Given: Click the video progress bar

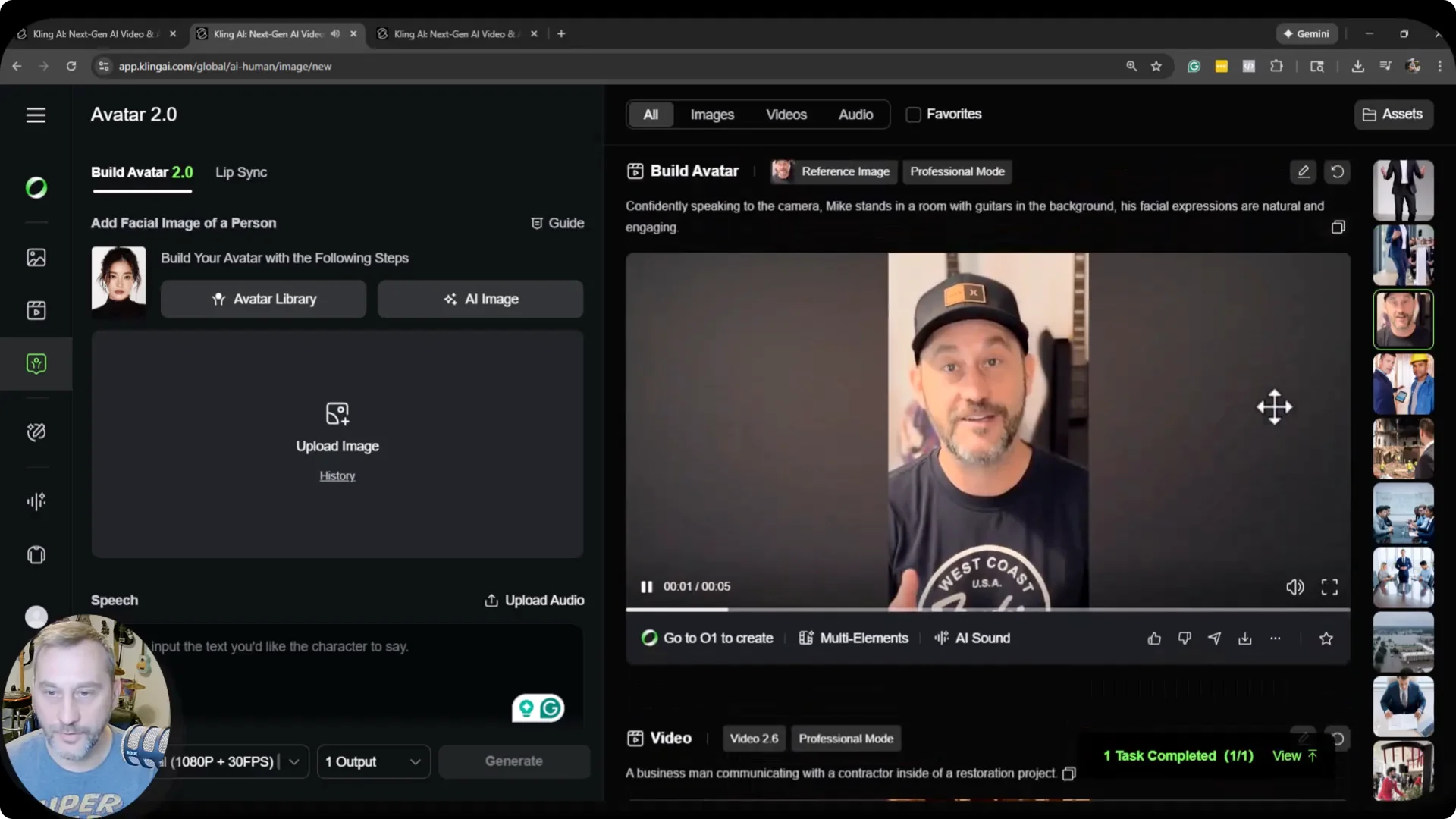Looking at the screenshot, I should (987, 609).
